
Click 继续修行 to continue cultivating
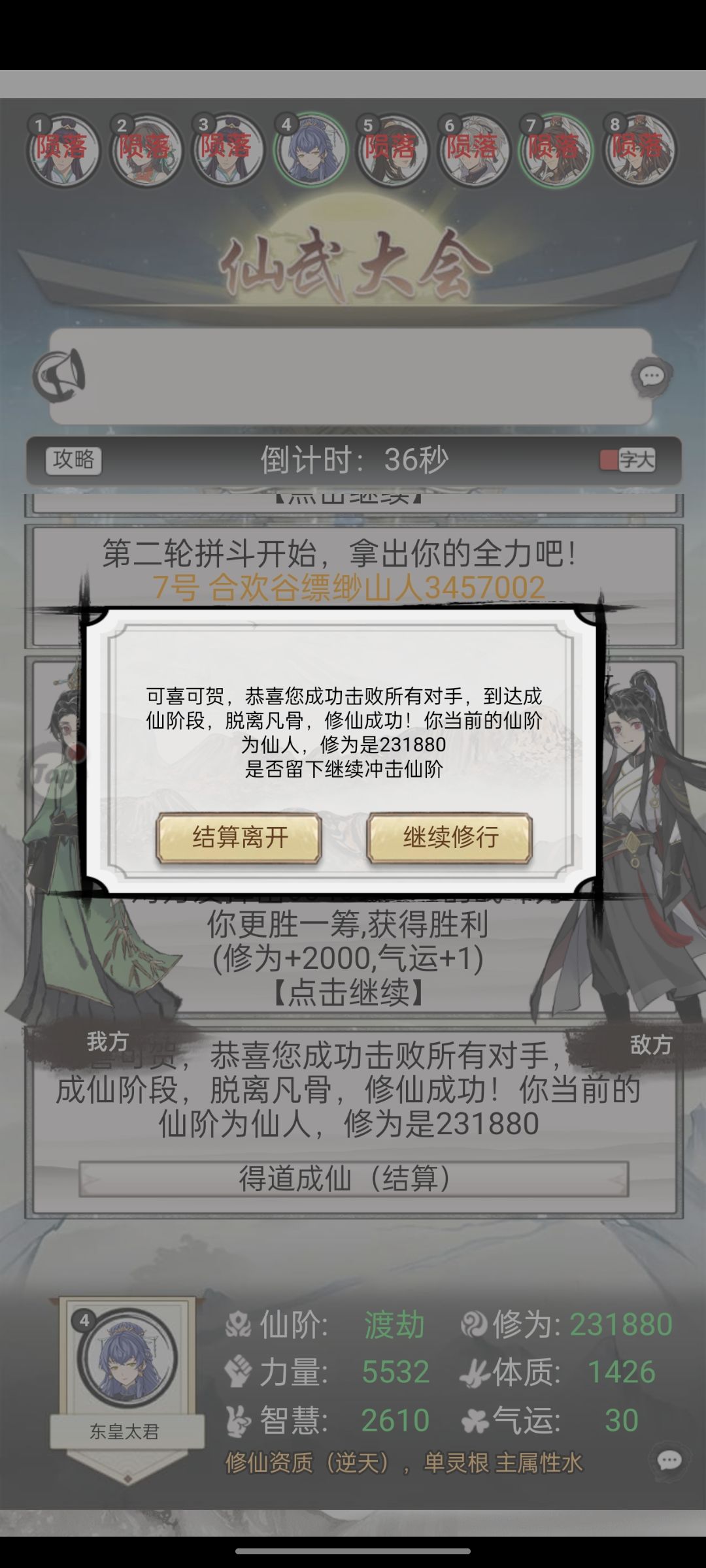click(x=450, y=838)
